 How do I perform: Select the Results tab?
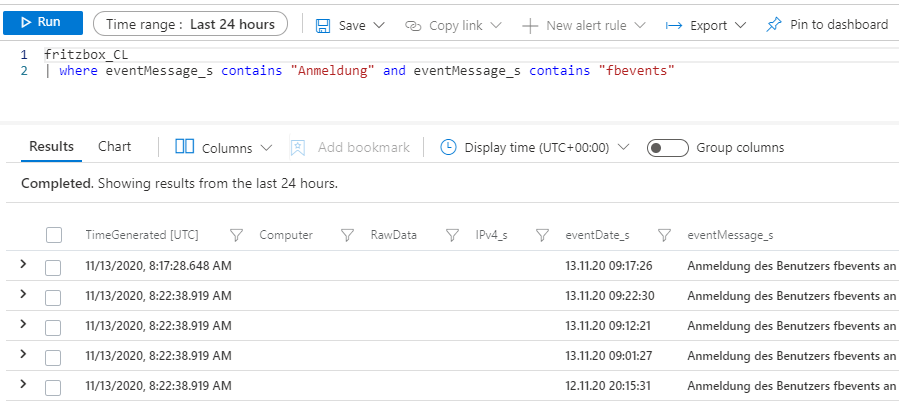51,147
